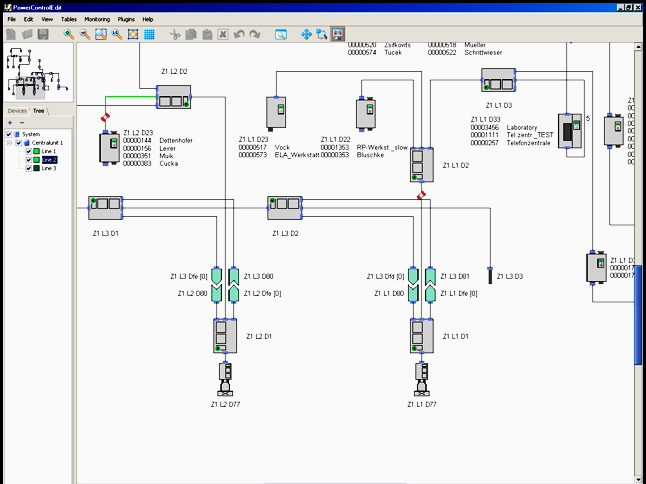
Task: Click the save diskette icon
Action: (x=44, y=34)
